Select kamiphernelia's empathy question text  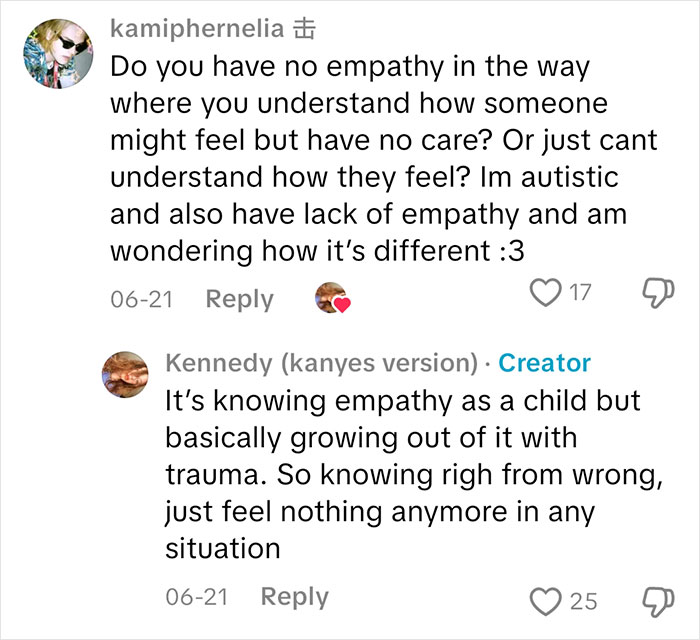(x=384, y=159)
